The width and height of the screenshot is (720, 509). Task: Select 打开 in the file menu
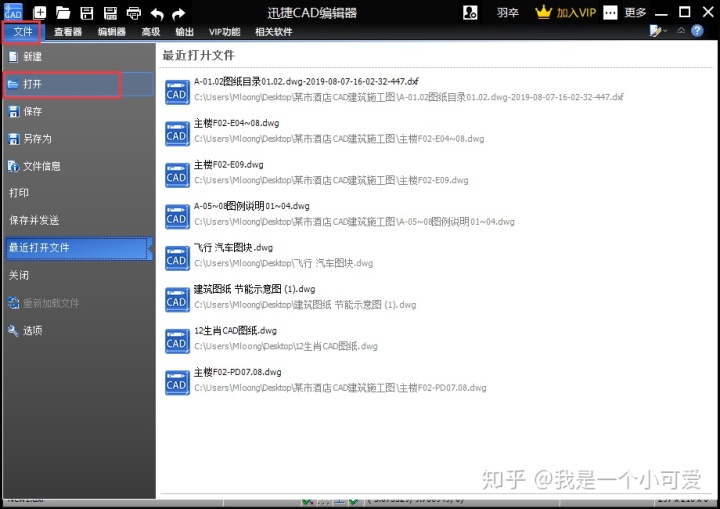pyautogui.click(x=78, y=84)
